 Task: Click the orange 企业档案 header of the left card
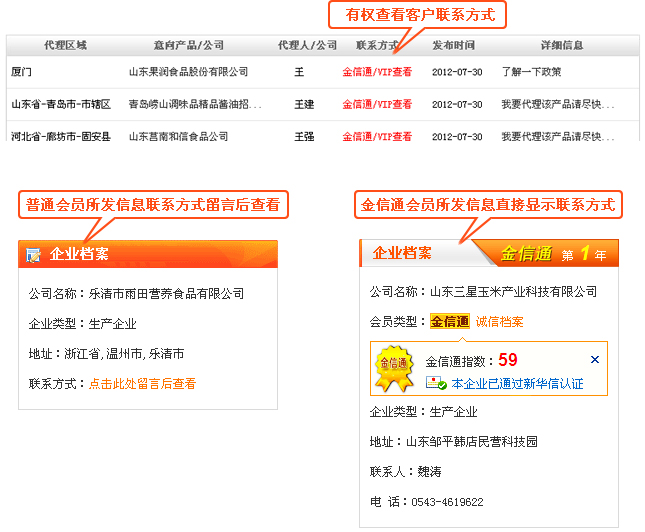(148, 254)
